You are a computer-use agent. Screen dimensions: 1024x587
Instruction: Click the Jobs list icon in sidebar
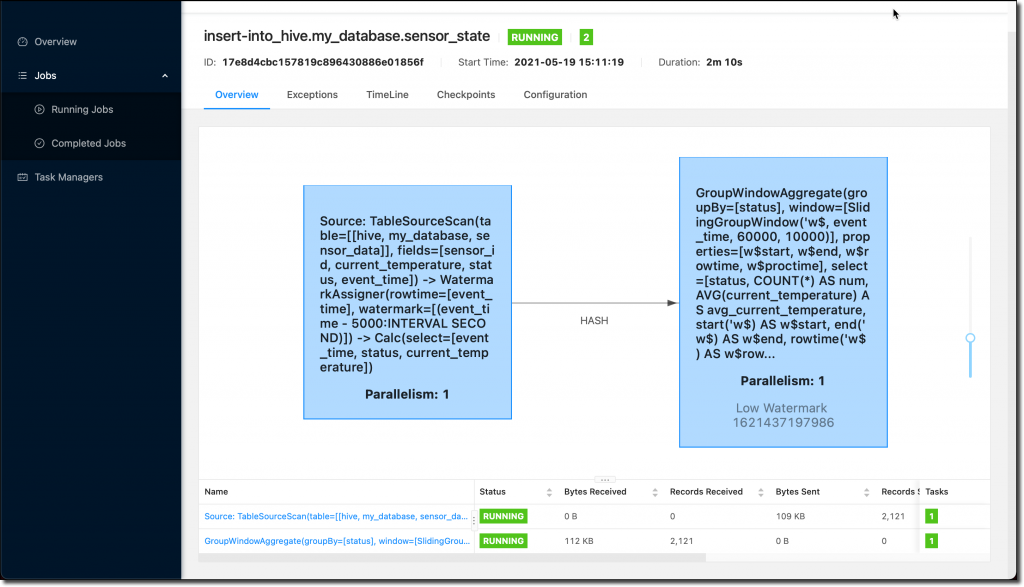(x=22, y=75)
